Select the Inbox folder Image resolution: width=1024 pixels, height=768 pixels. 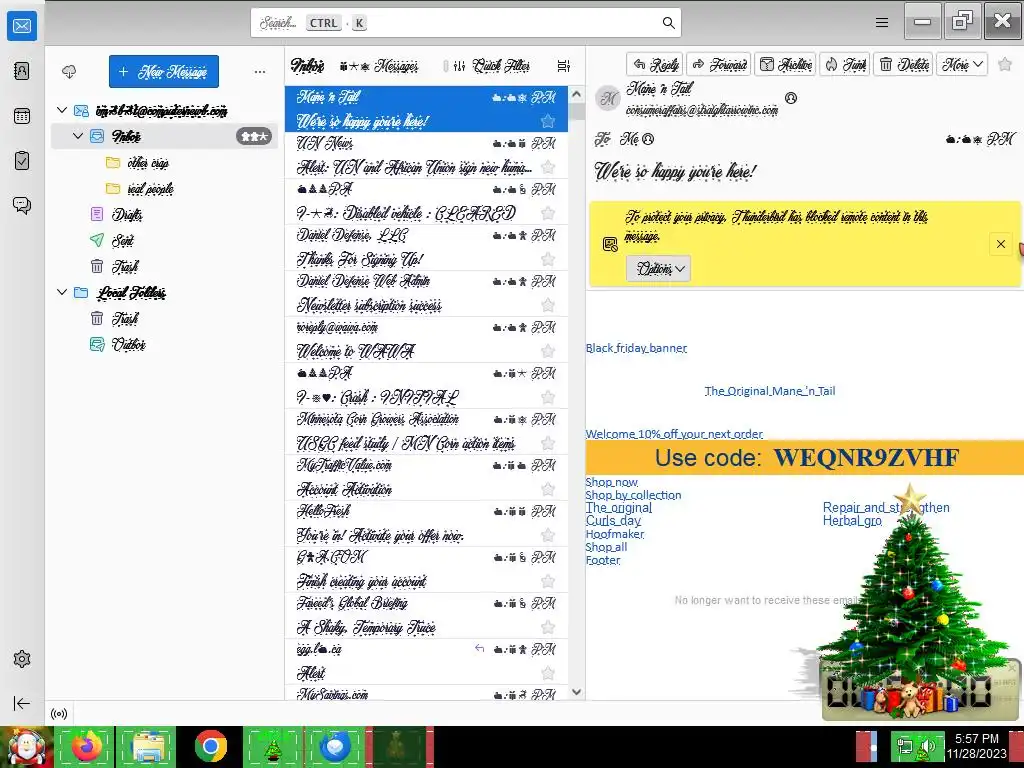coord(165,136)
